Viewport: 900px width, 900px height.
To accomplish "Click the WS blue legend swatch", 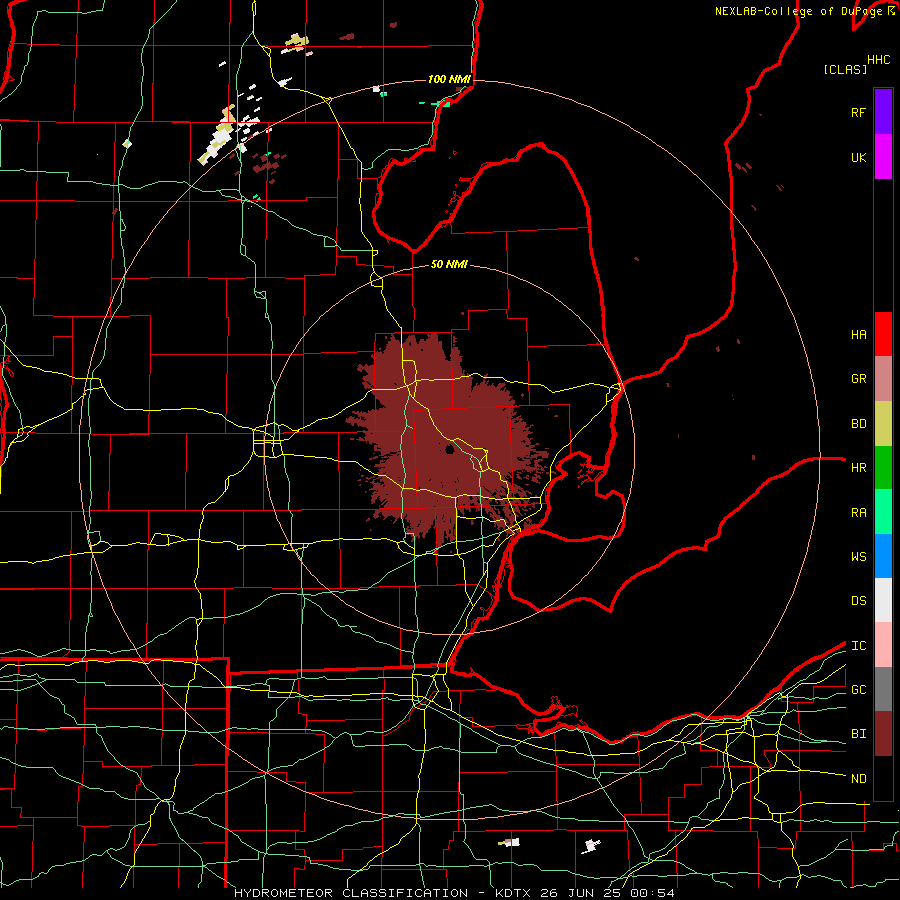I will pos(883,556).
